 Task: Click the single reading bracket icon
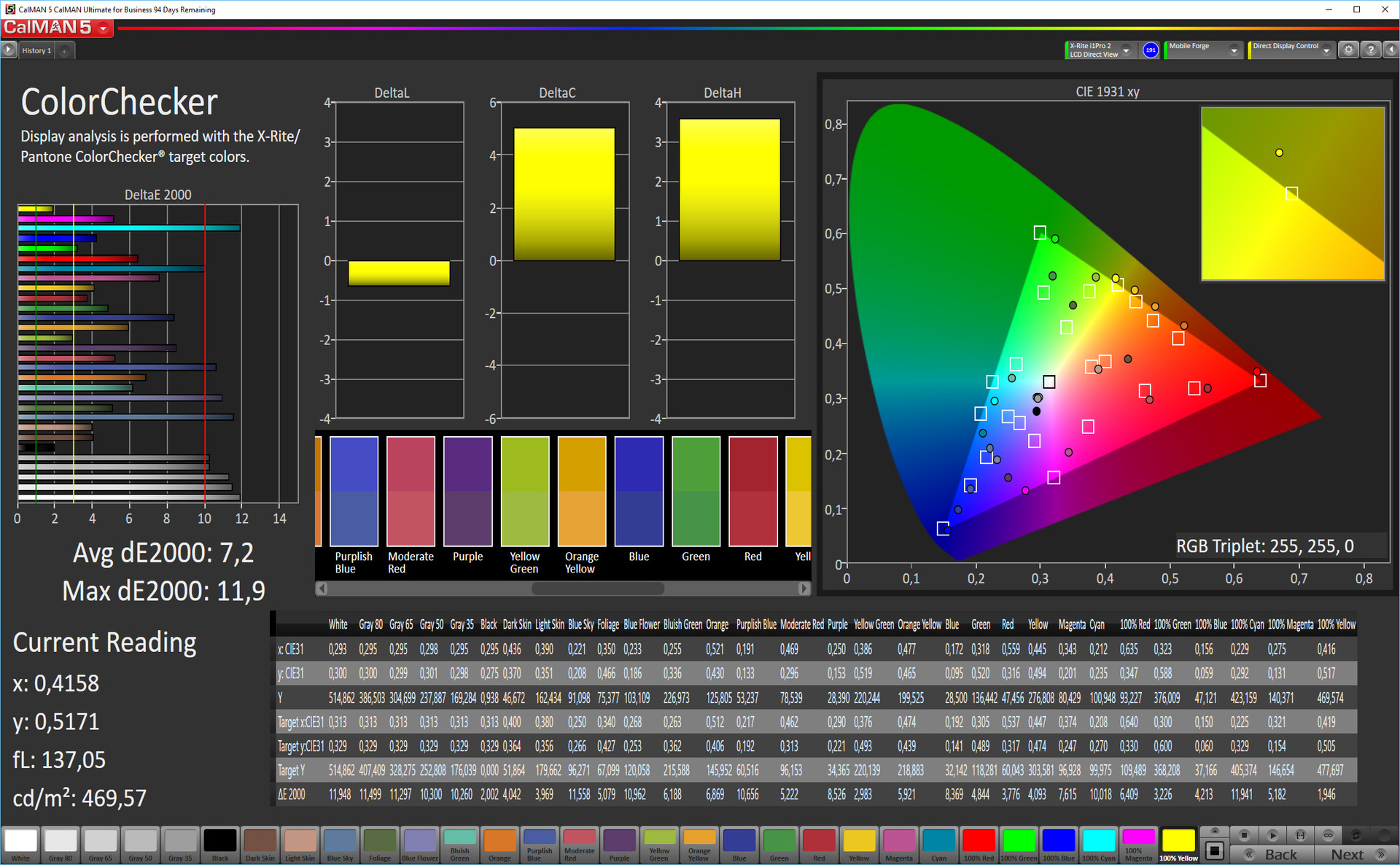1300,835
